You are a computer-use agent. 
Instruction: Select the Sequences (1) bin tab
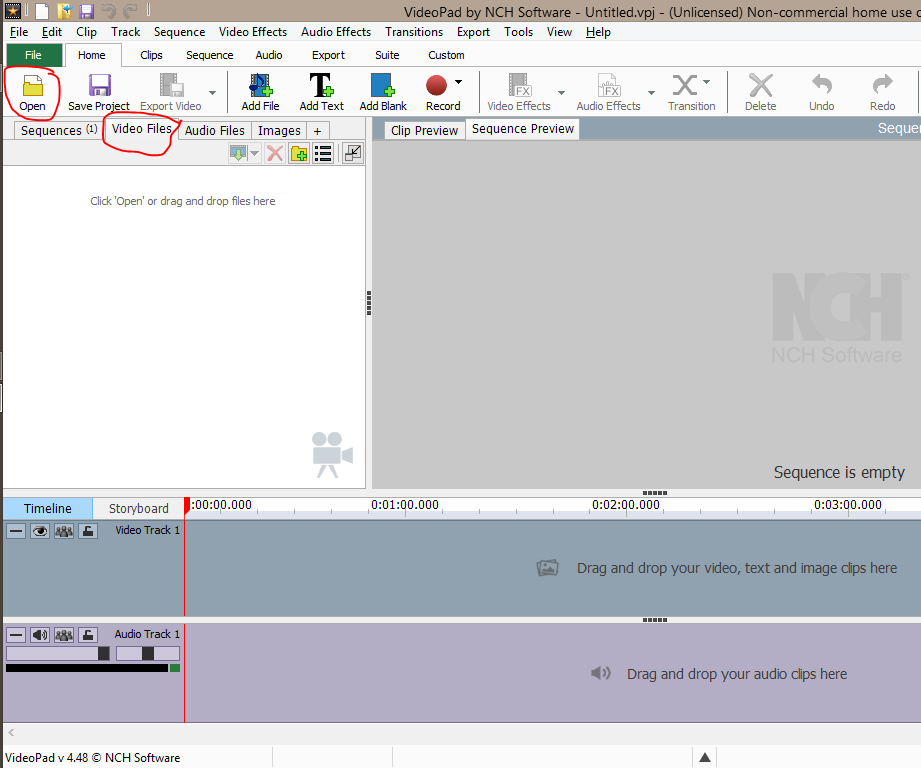tap(59, 130)
